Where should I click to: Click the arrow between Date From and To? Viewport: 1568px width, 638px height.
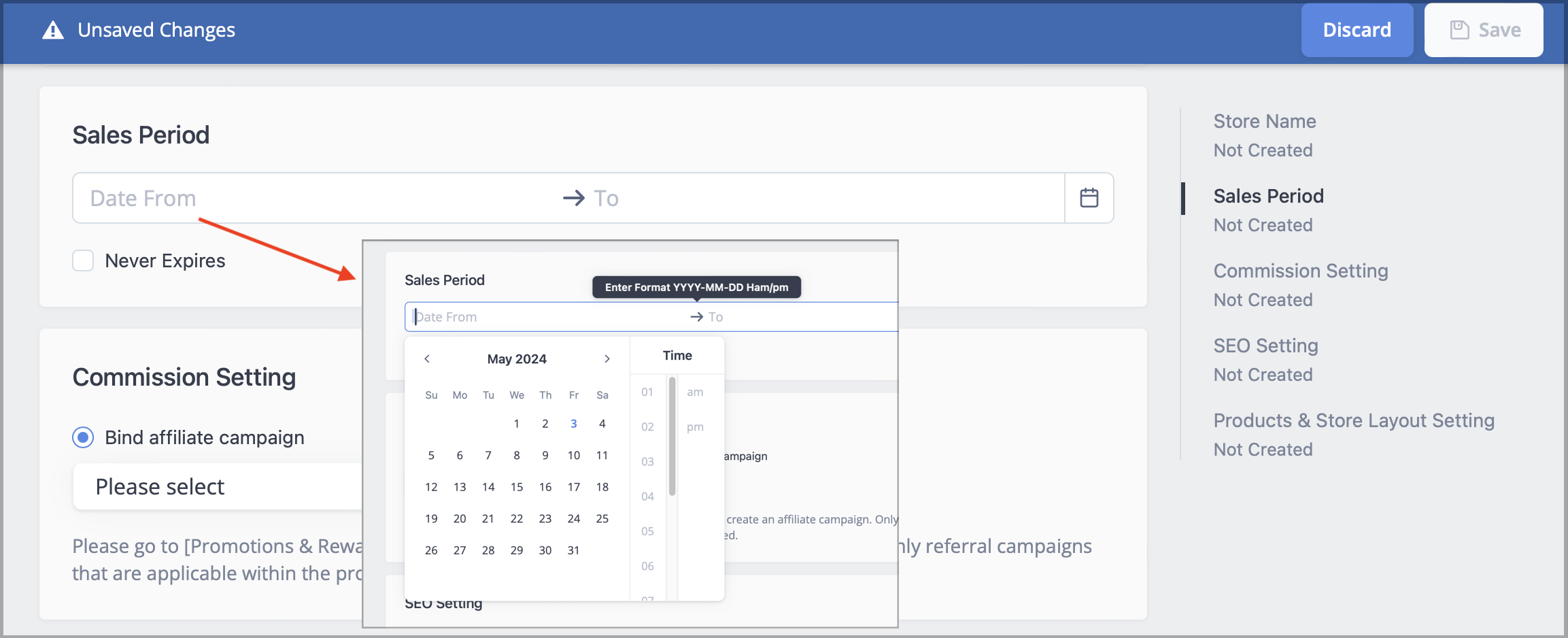pyautogui.click(x=572, y=198)
